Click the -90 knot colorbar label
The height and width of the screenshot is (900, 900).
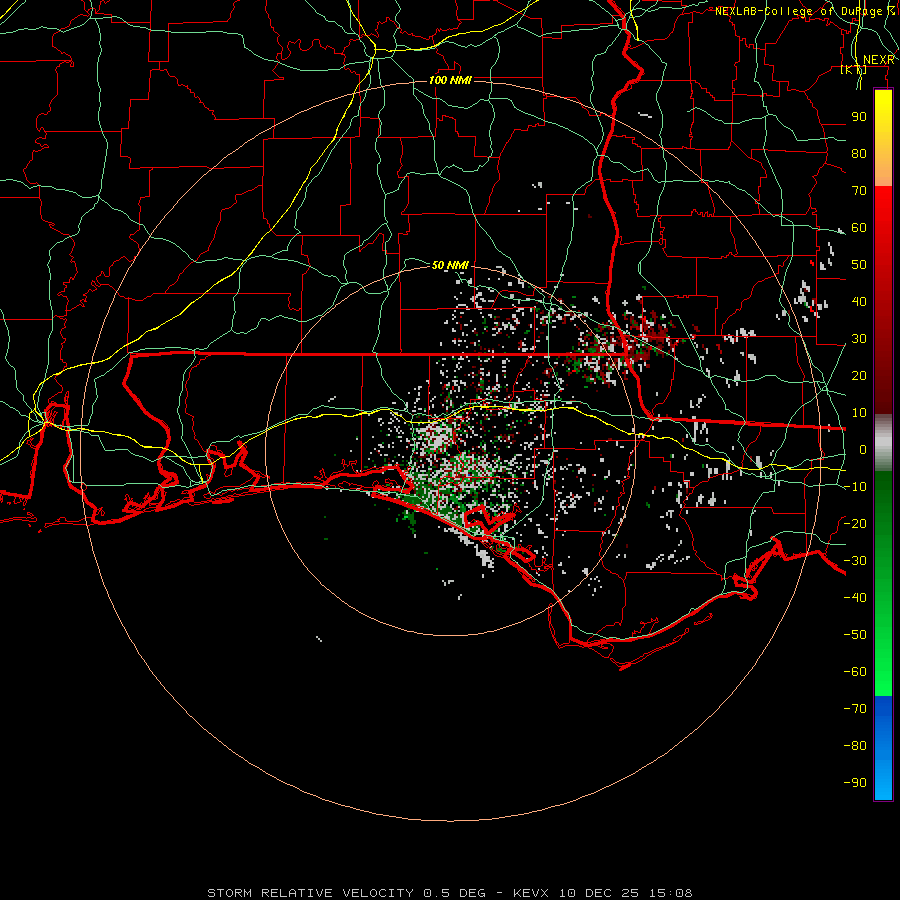tap(855, 783)
